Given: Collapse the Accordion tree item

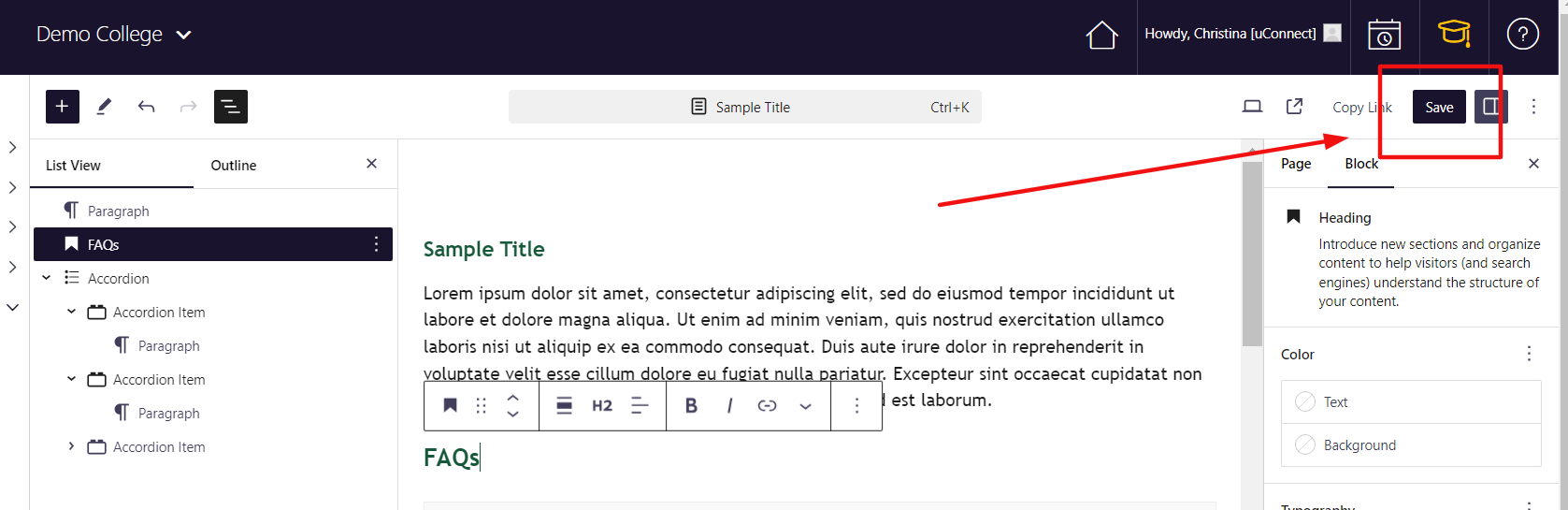Looking at the screenshot, I should pyautogui.click(x=47, y=278).
